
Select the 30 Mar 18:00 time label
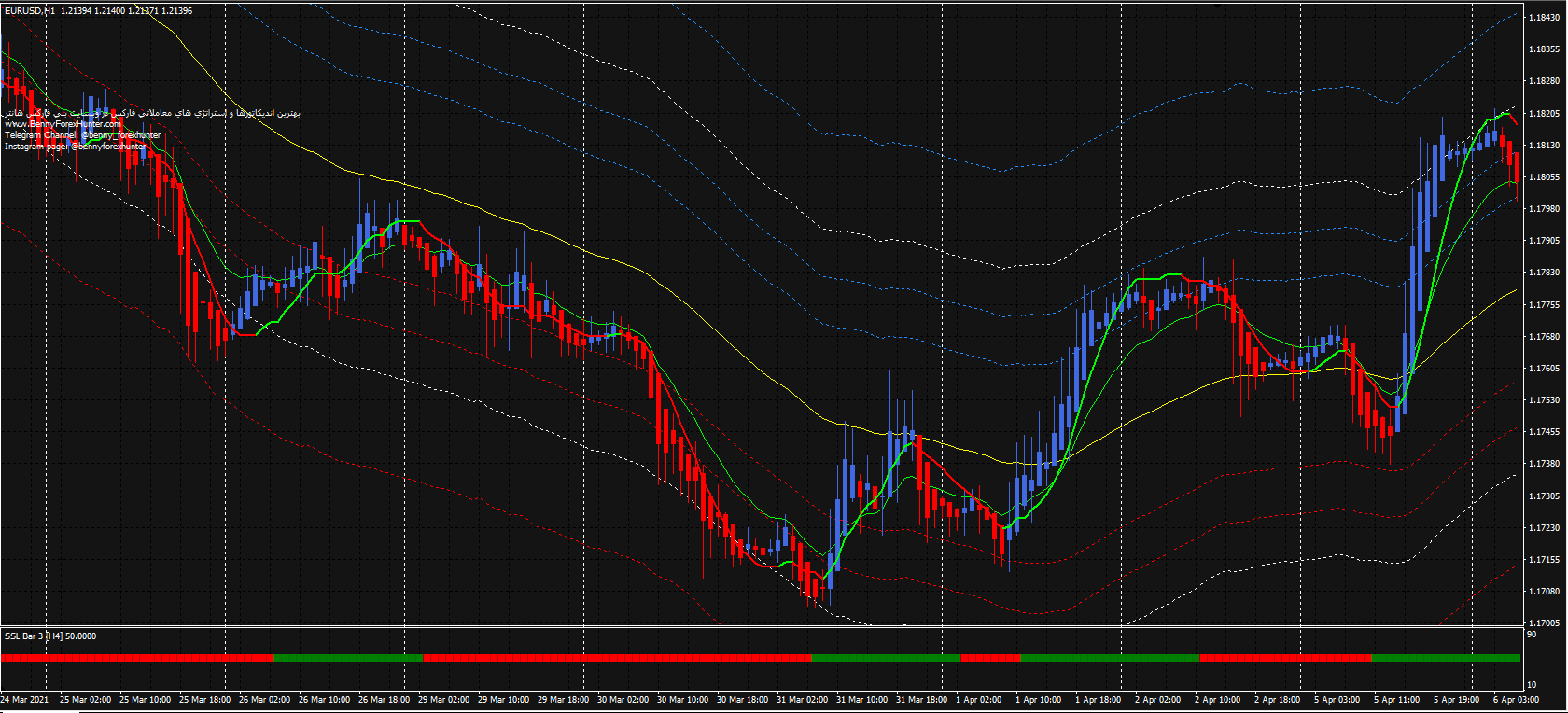[x=742, y=699]
